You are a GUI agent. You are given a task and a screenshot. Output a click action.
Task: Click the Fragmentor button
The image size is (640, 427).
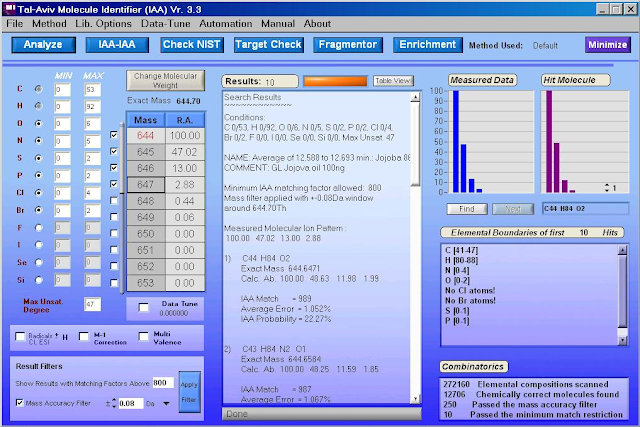pyautogui.click(x=348, y=44)
